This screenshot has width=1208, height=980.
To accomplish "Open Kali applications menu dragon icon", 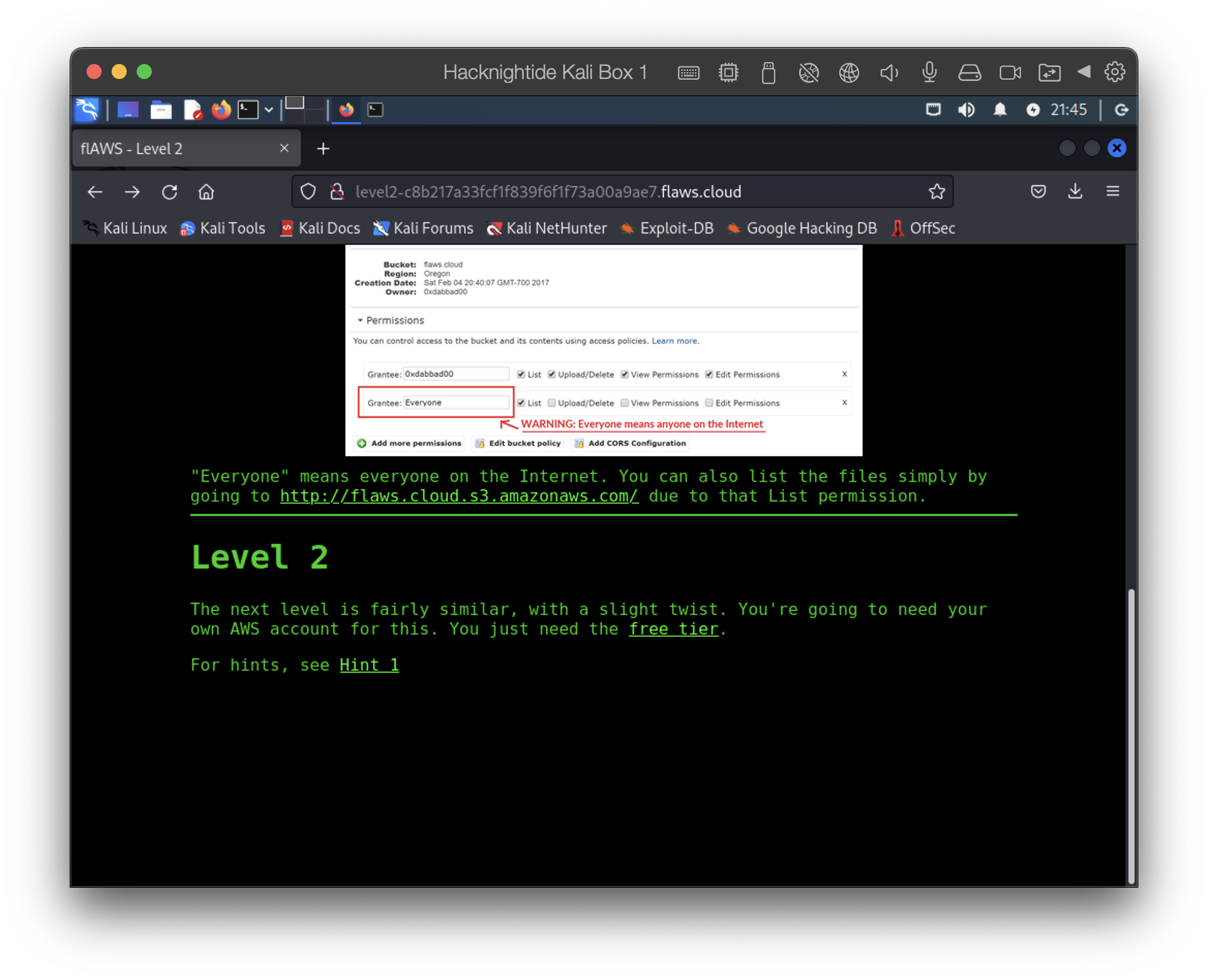I will click(x=87, y=110).
